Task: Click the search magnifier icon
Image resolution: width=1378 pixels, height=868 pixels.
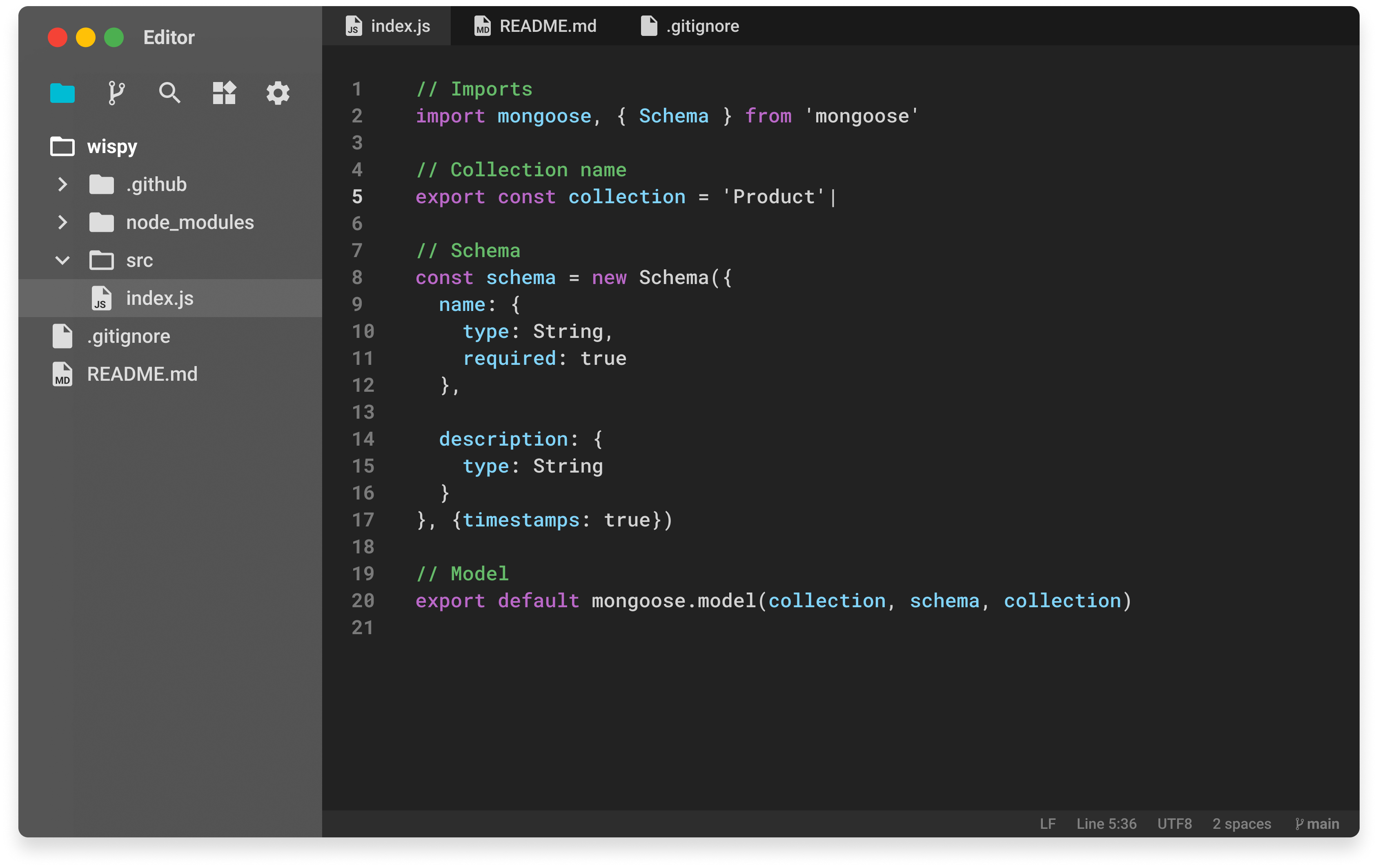Action: click(169, 93)
